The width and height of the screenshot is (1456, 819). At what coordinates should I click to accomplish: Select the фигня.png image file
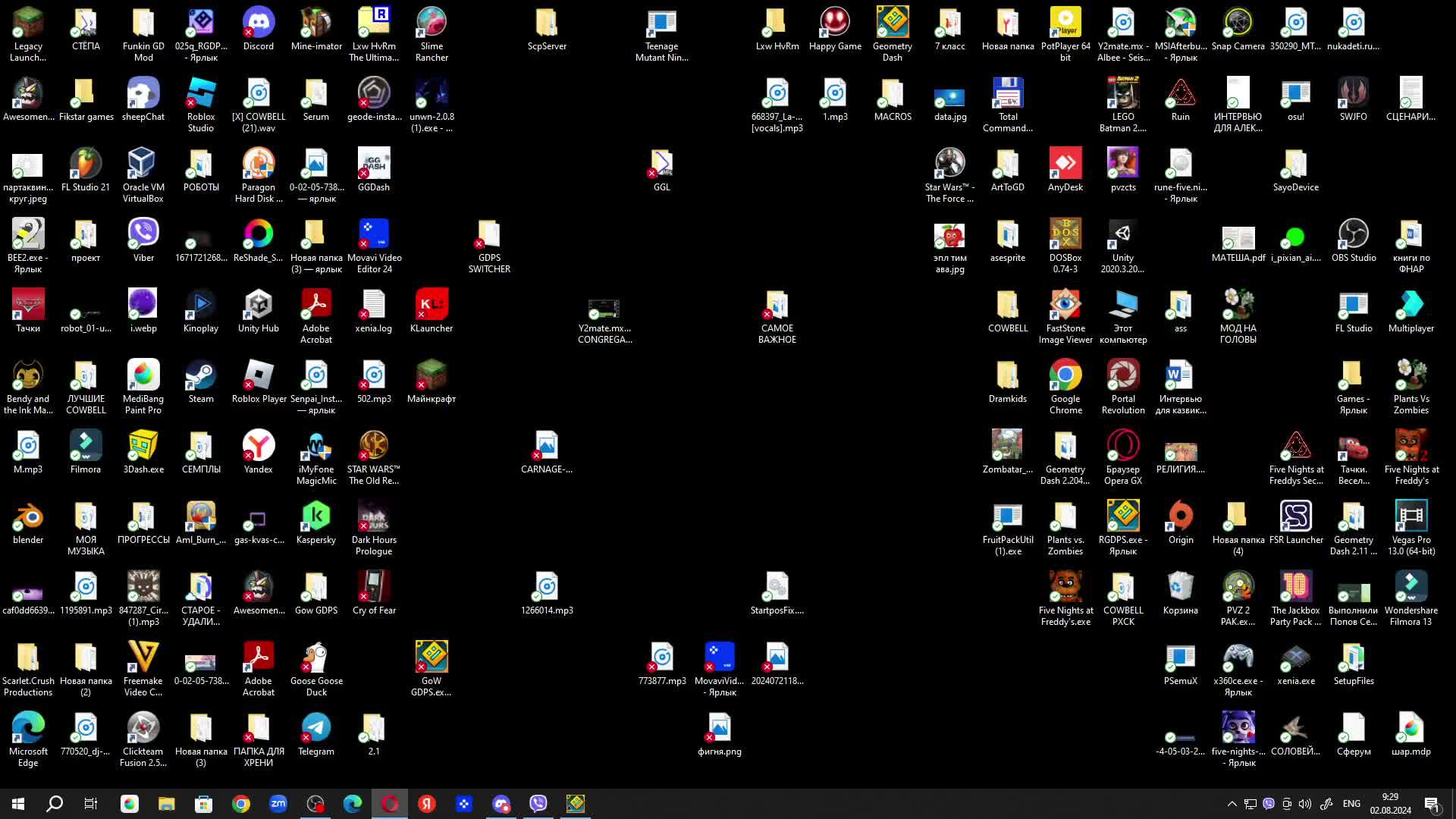coord(720,734)
